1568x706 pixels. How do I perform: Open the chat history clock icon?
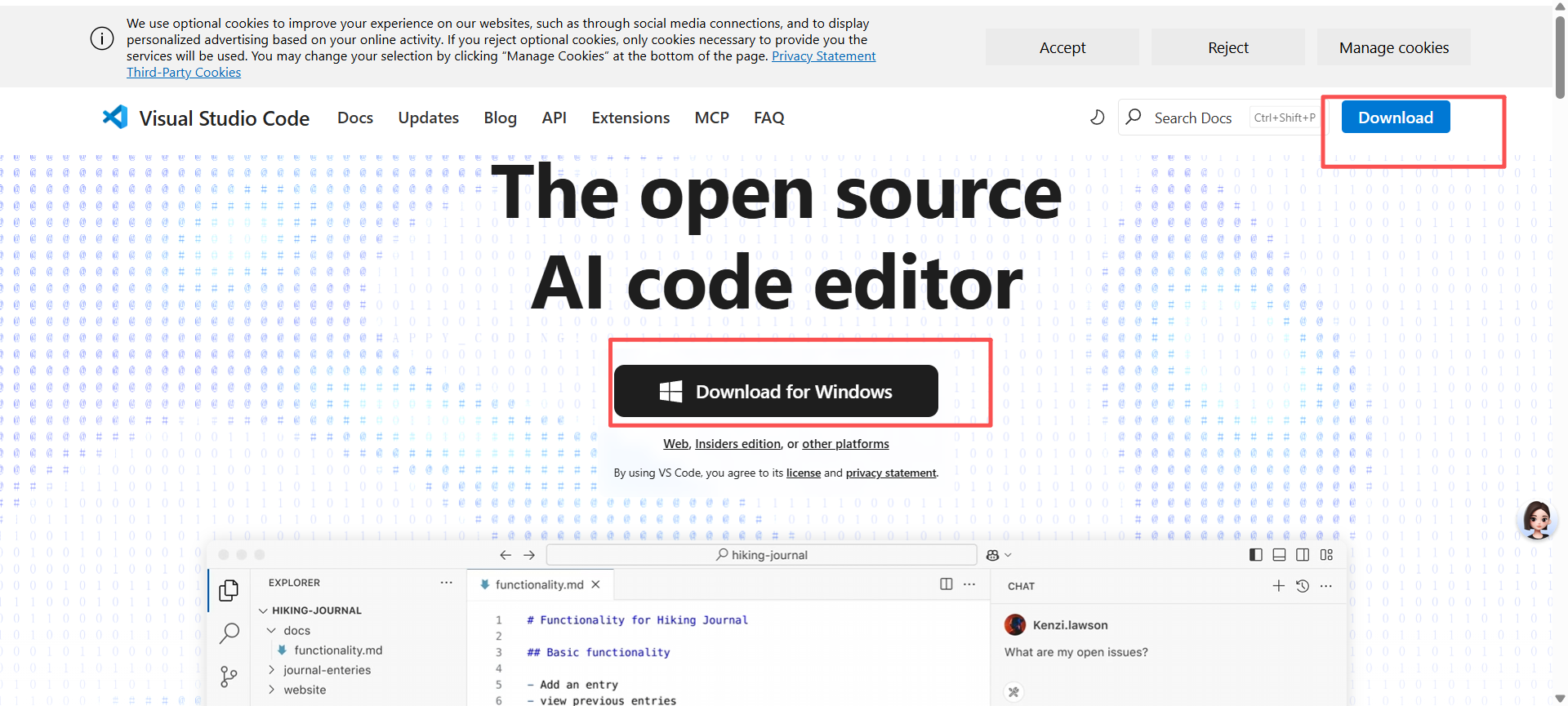coord(1303,586)
